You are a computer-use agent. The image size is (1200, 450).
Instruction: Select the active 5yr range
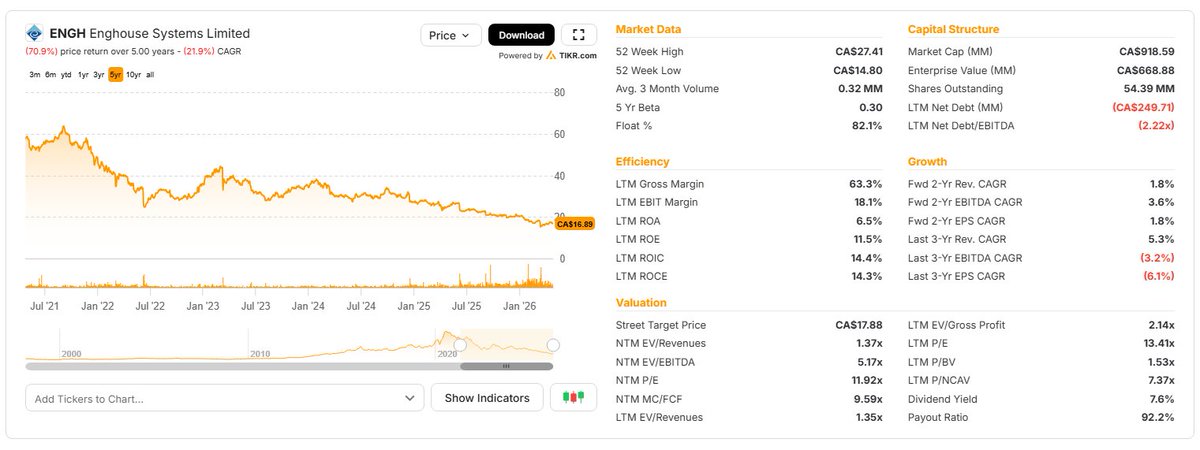click(116, 74)
